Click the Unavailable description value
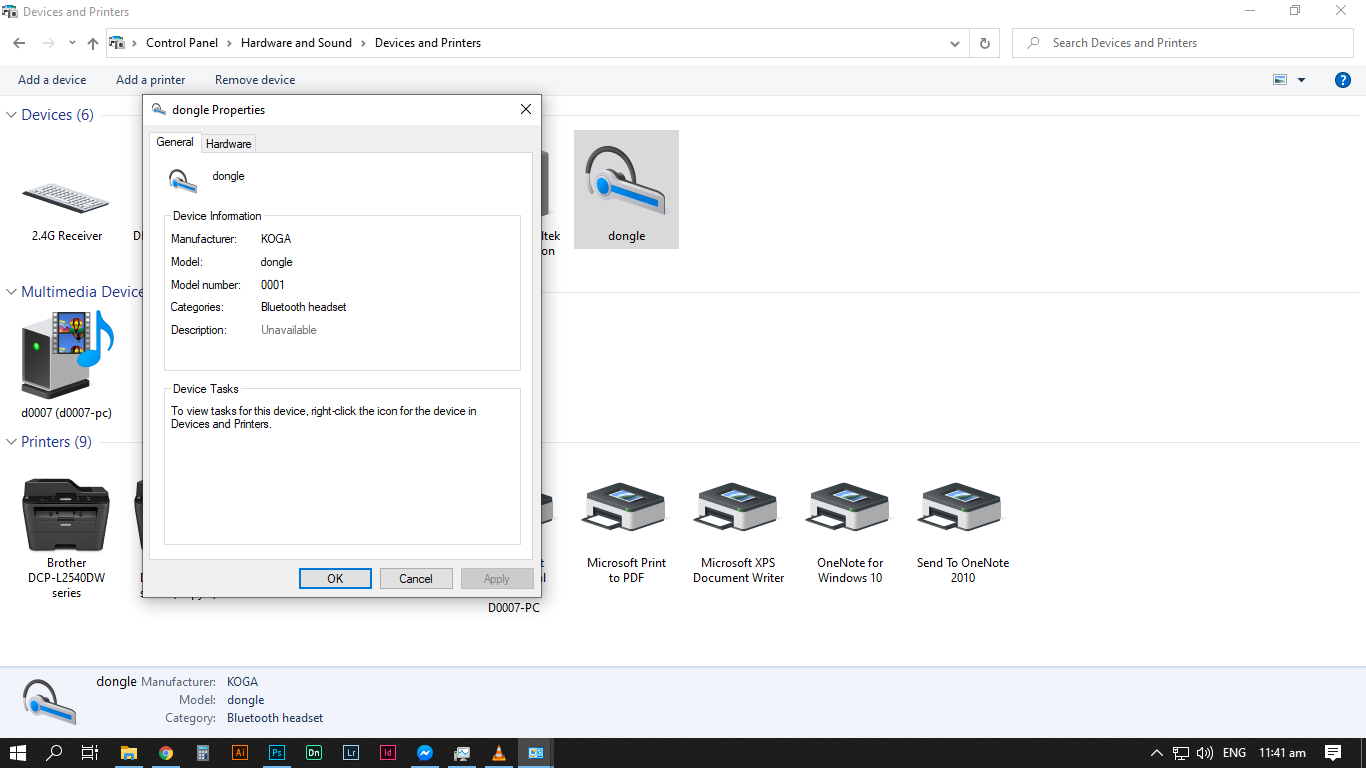The height and width of the screenshot is (768, 1366). (x=289, y=330)
